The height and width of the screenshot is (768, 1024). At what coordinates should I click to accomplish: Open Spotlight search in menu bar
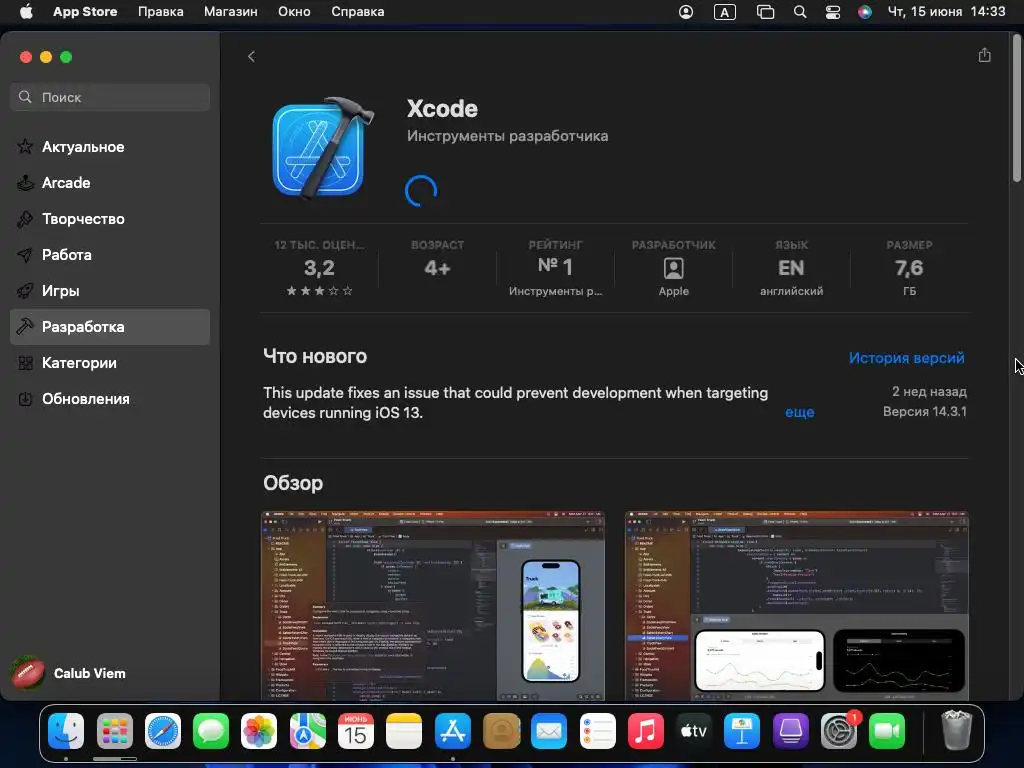(x=800, y=12)
